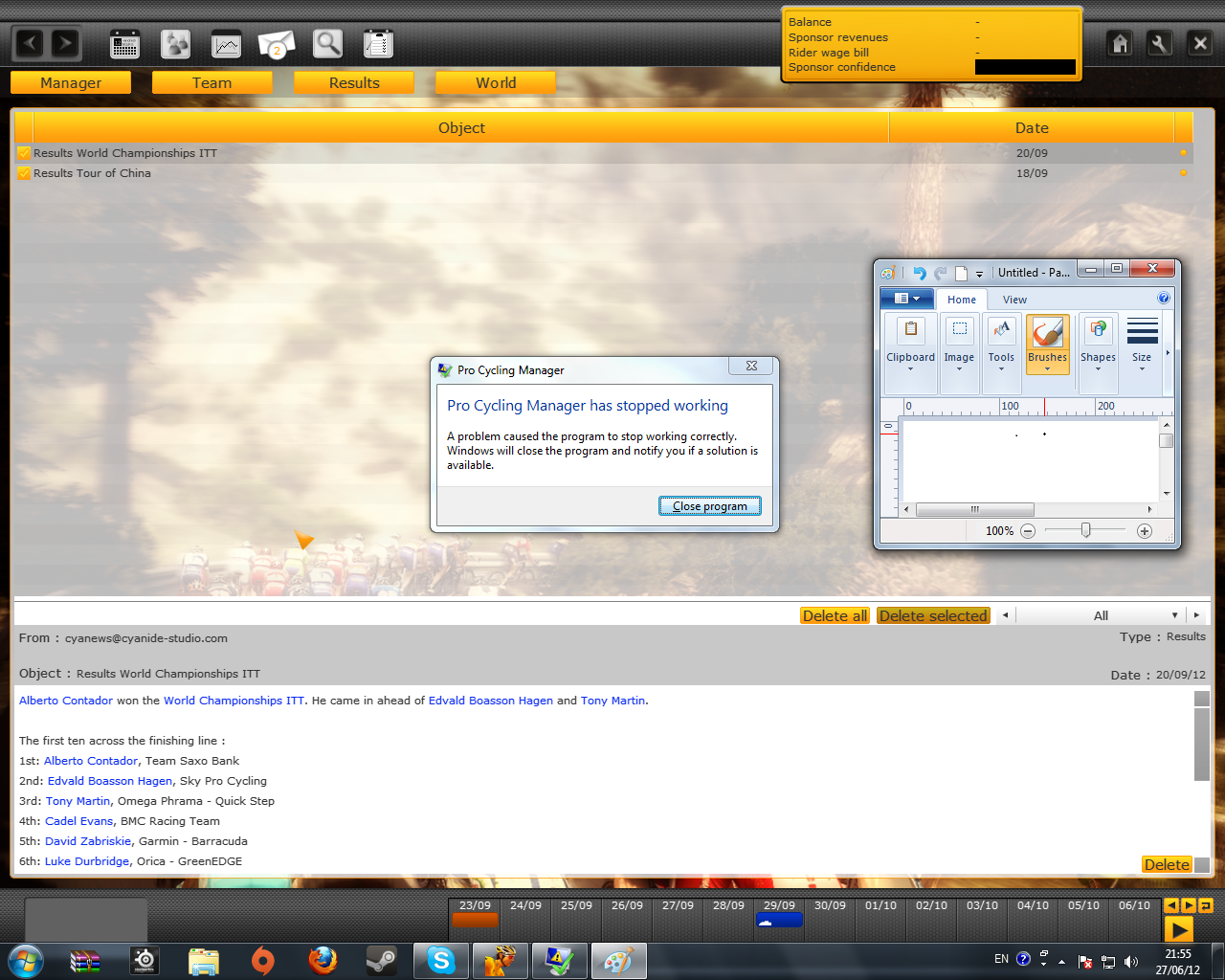This screenshot has width=1225, height=980.
Task: Click the home icon at top right
Action: click(x=1120, y=43)
